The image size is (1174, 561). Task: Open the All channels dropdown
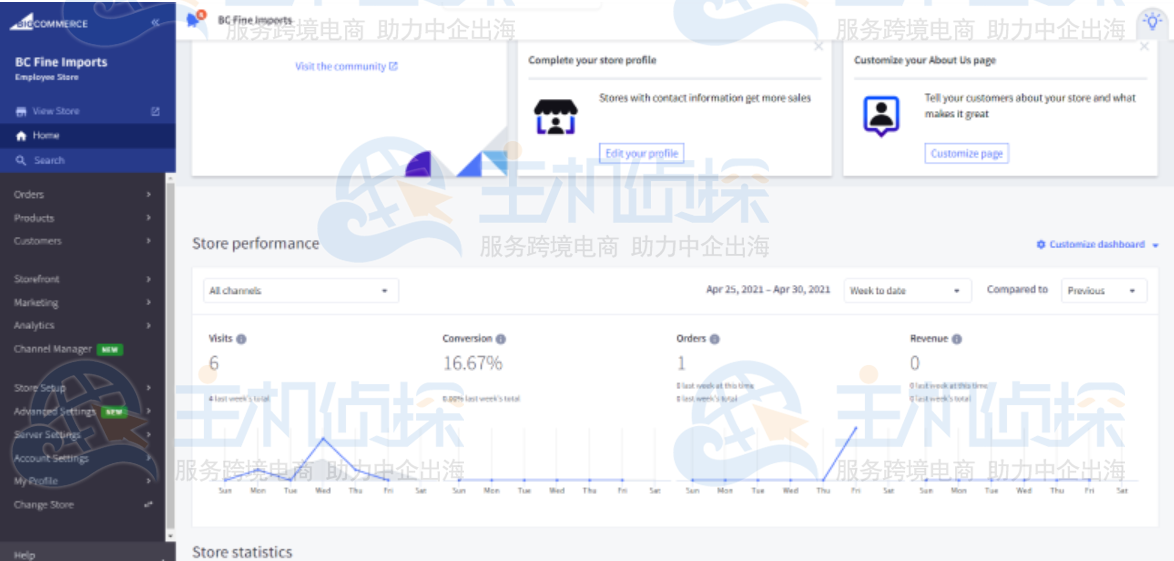coord(301,291)
